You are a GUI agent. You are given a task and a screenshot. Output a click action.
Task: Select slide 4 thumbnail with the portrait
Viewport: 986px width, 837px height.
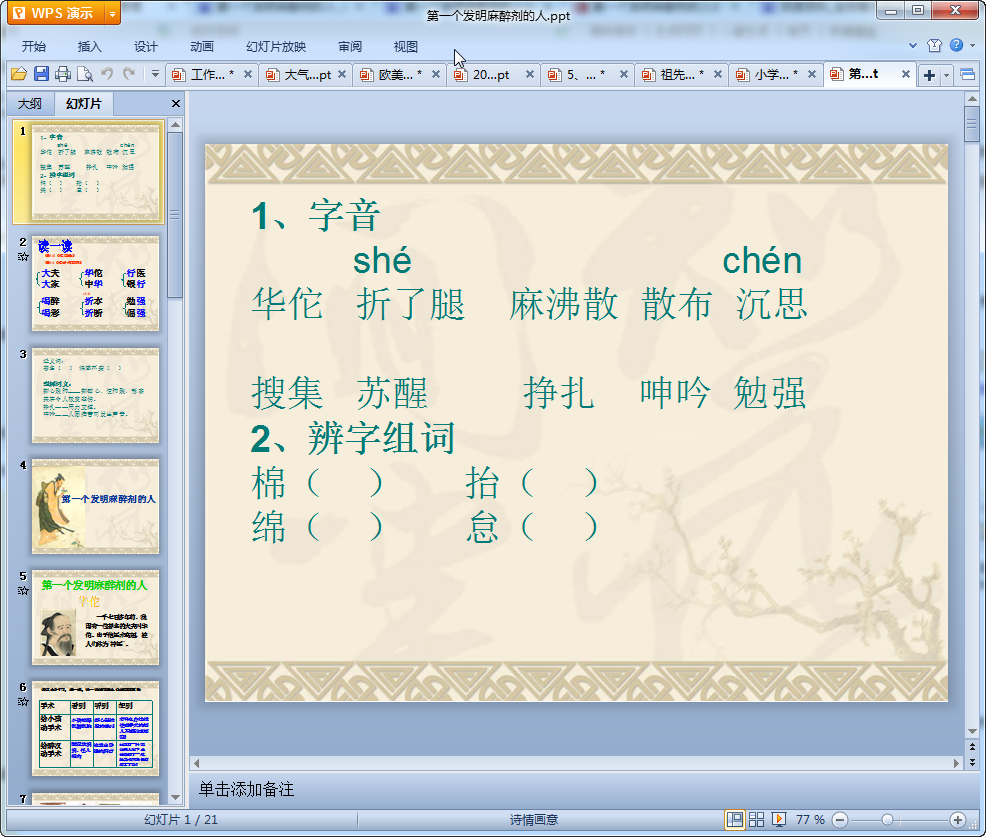pyautogui.click(x=95, y=505)
